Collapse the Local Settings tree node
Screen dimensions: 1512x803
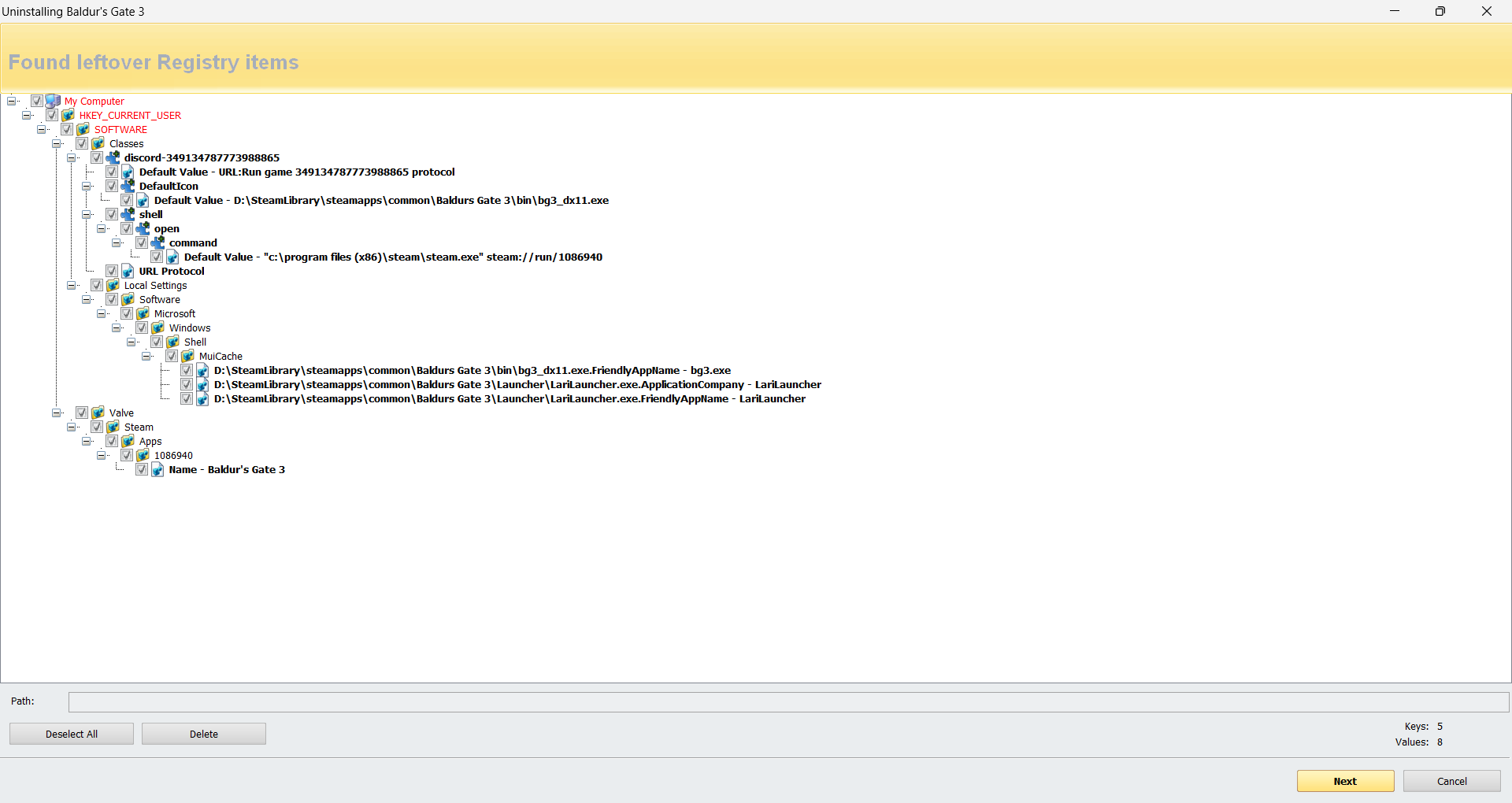tap(71, 285)
